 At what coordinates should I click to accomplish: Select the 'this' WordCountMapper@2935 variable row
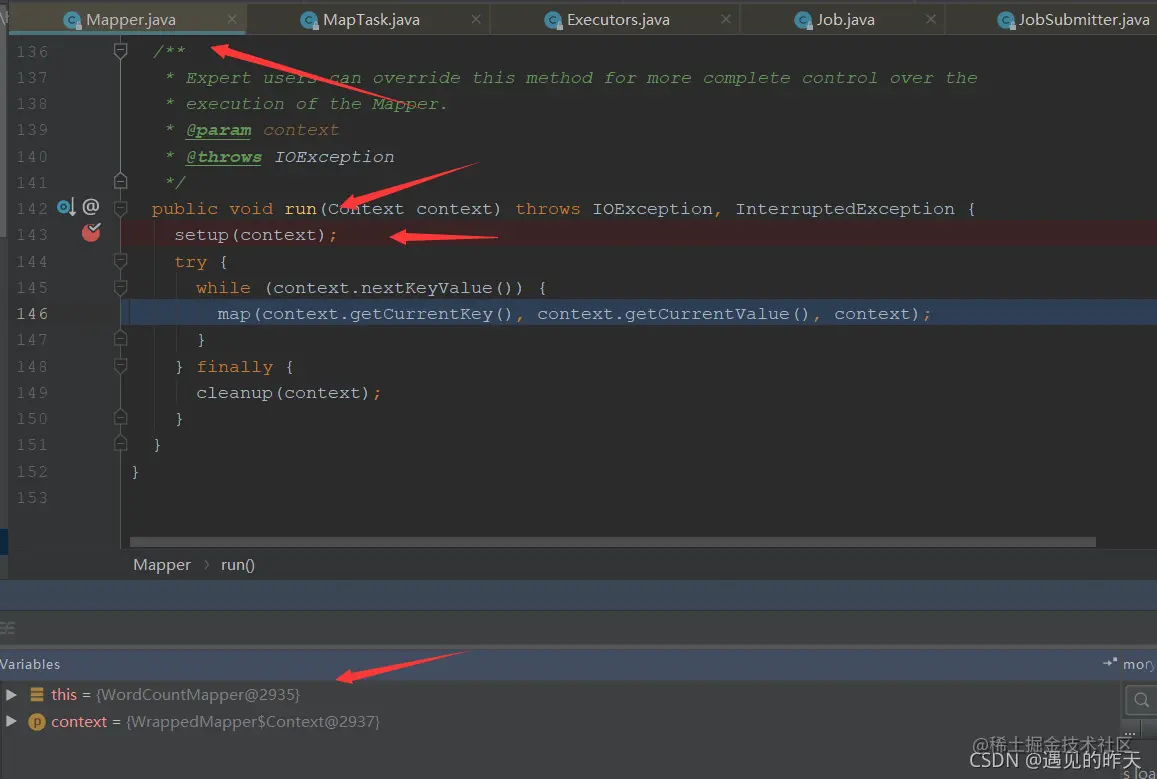pyautogui.click(x=561, y=694)
